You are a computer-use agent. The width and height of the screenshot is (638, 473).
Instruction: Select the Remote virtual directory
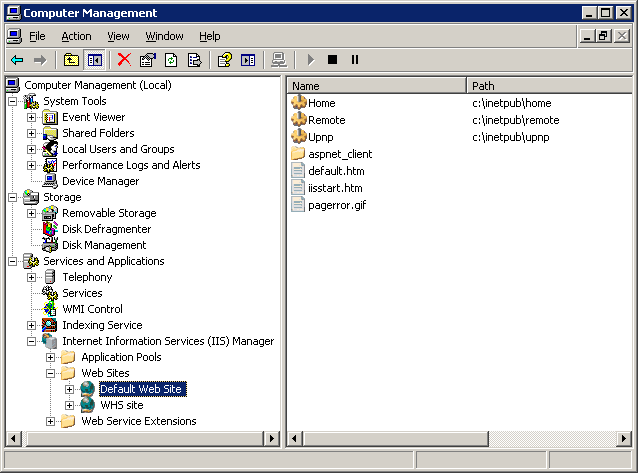(x=326, y=120)
